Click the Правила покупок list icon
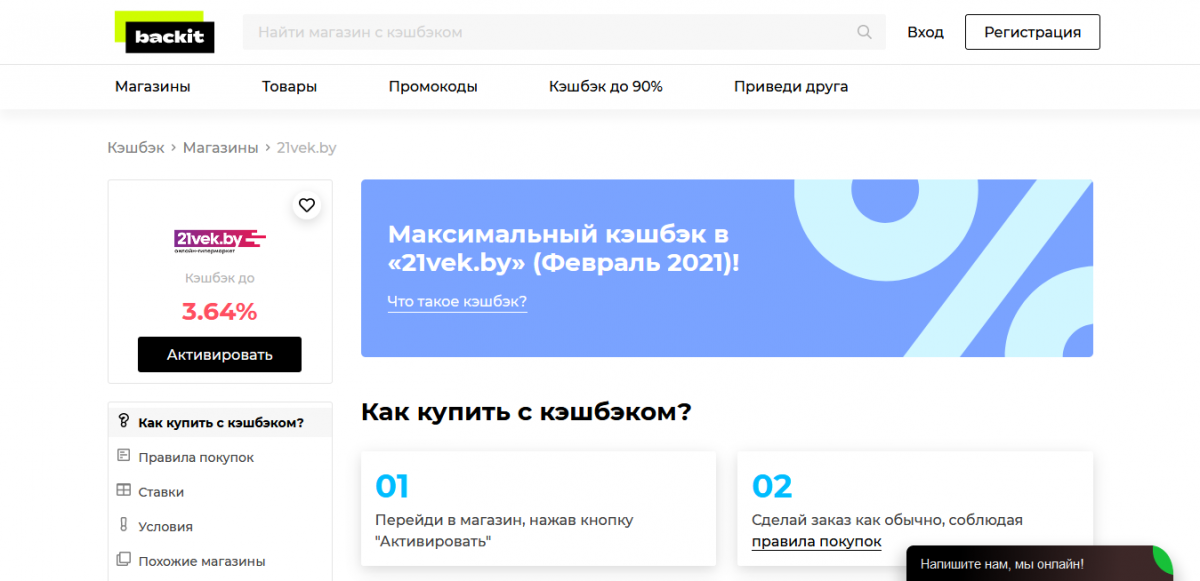This screenshot has width=1200, height=581. click(123, 456)
